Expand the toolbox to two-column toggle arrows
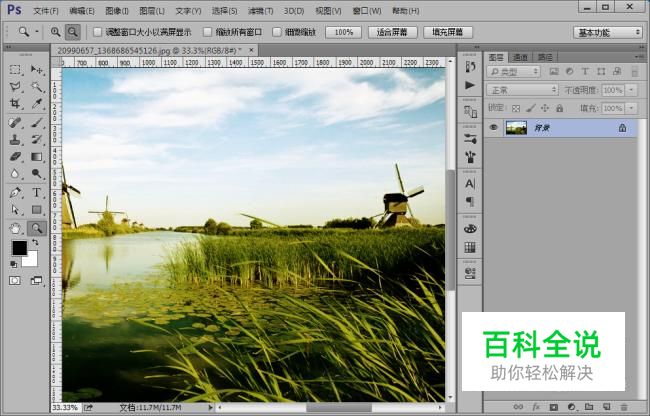This screenshot has height=416, width=650. [8, 48]
